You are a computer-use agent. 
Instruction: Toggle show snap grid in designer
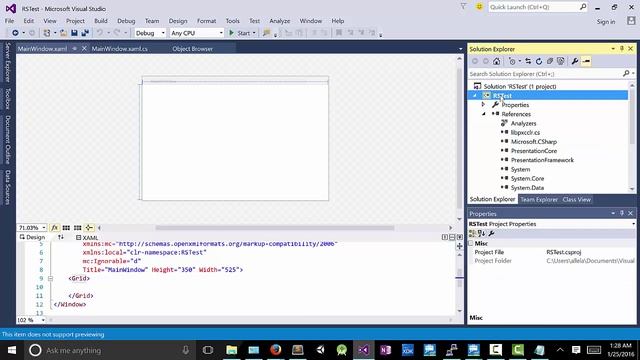[x=66, y=228]
